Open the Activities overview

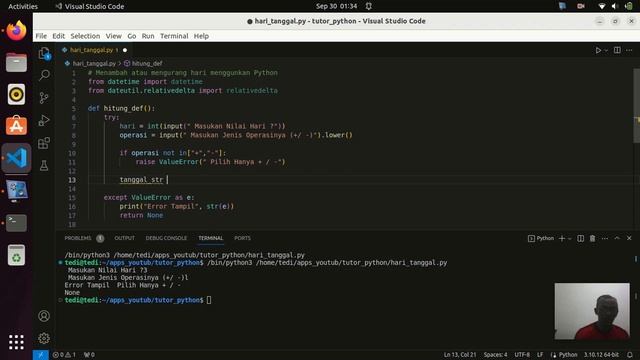[x=23, y=6]
